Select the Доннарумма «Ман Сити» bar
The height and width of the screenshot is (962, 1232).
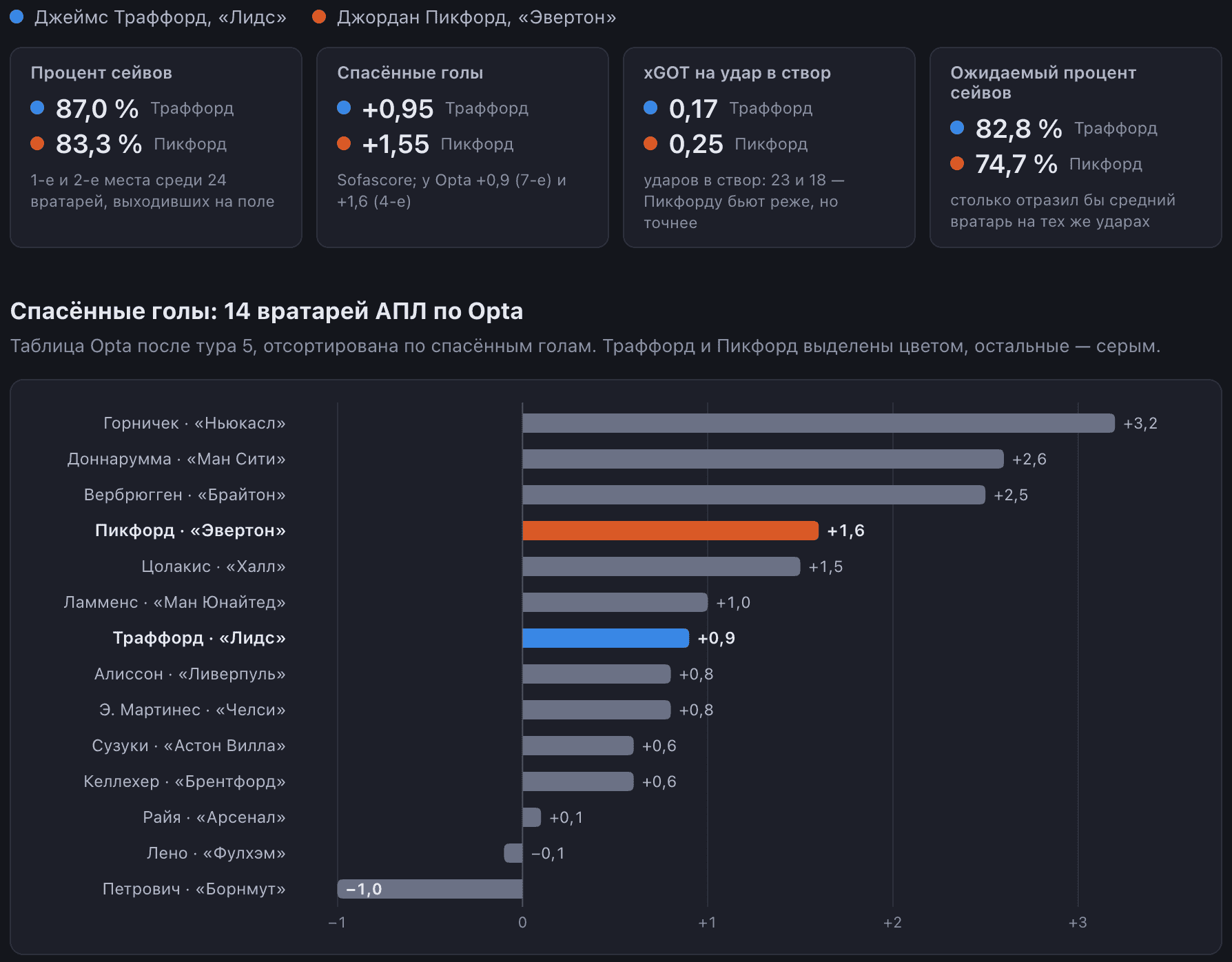[x=763, y=459]
